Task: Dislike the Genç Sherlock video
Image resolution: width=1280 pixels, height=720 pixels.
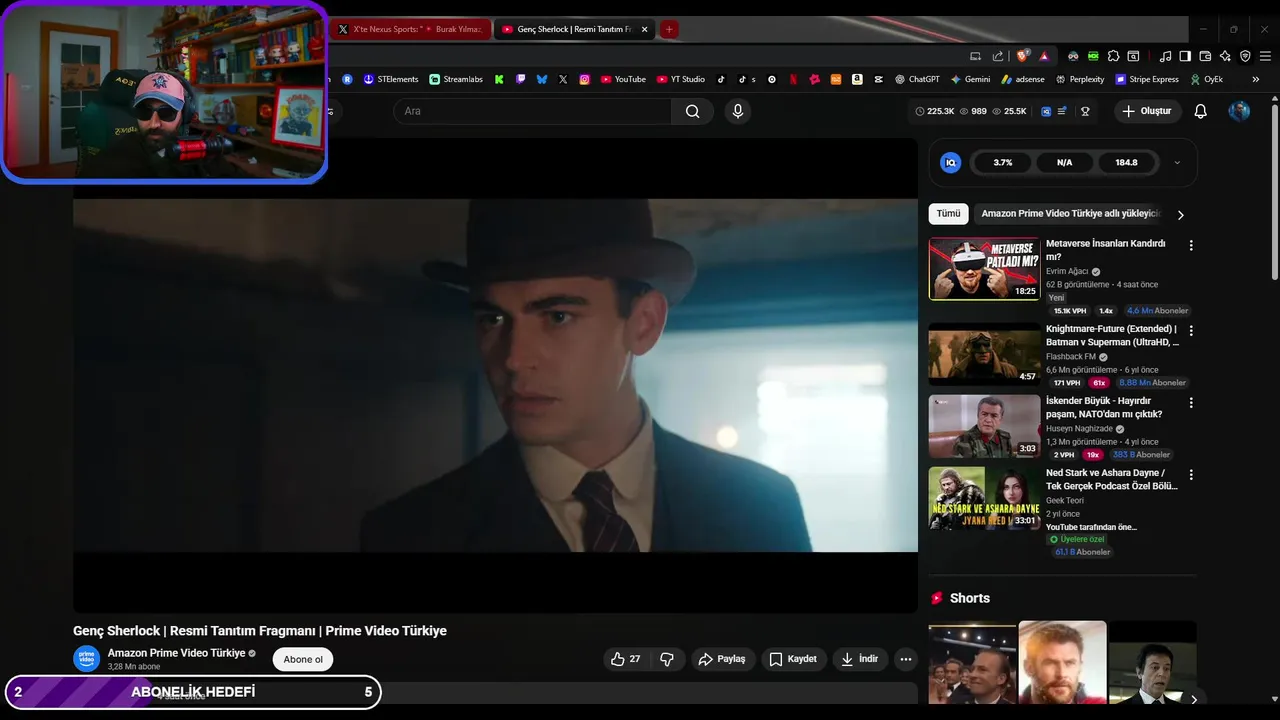Action: tap(667, 659)
